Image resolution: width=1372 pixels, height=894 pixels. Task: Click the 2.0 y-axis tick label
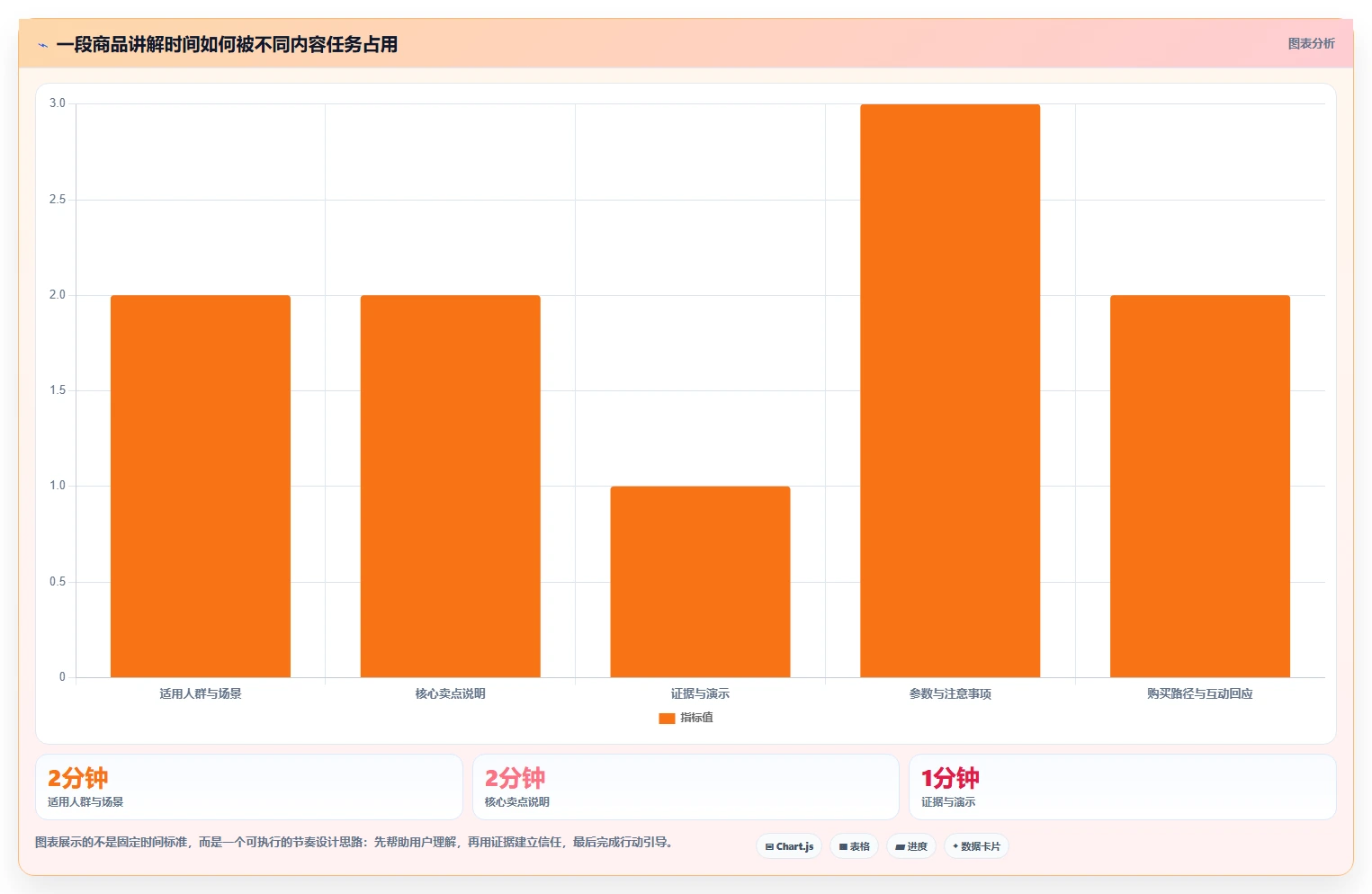pyautogui.click(x=58, y=295)
